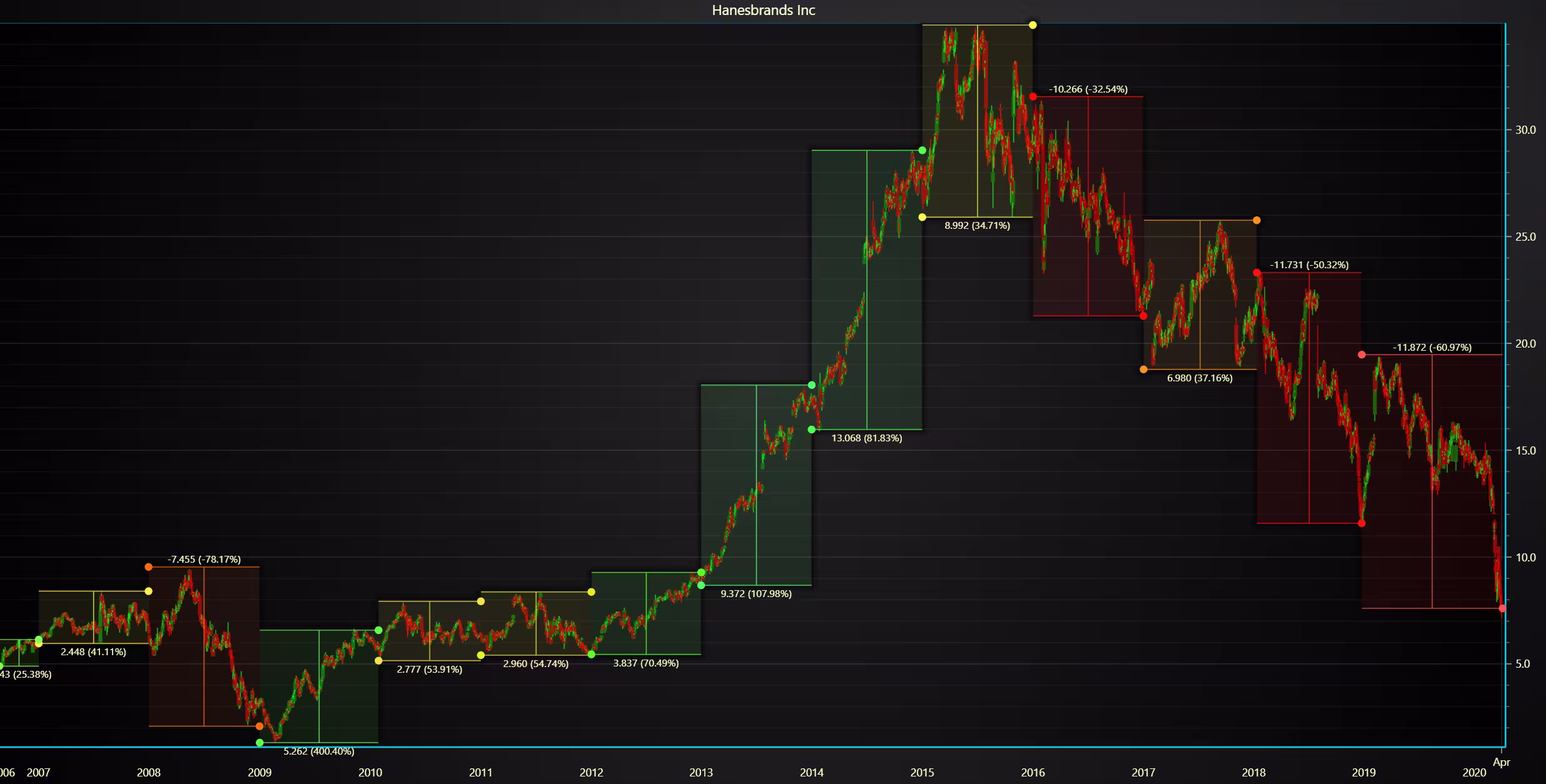Select red marker beside -11.872 label

point(1362,354)
